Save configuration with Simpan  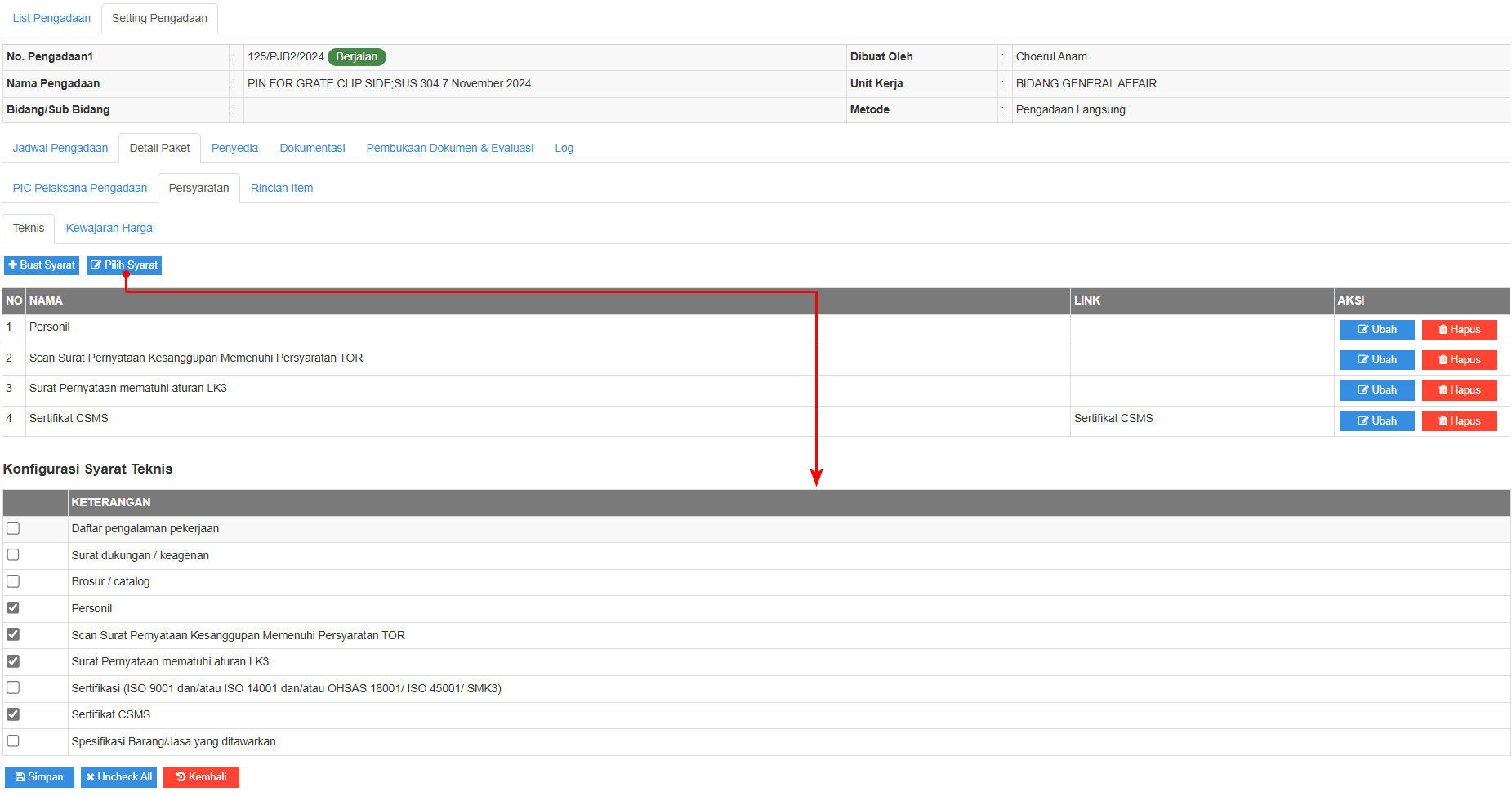[x=39, y=777]
